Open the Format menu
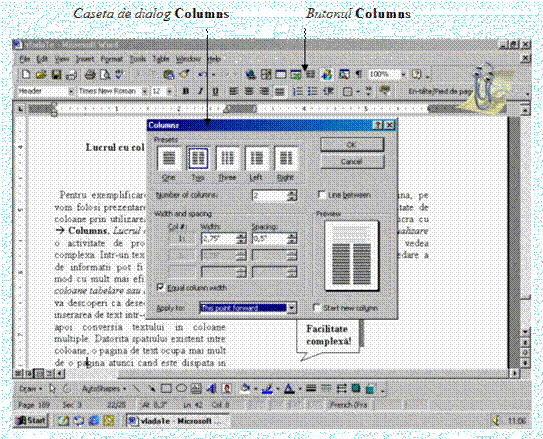 click(x=112, y=59)
